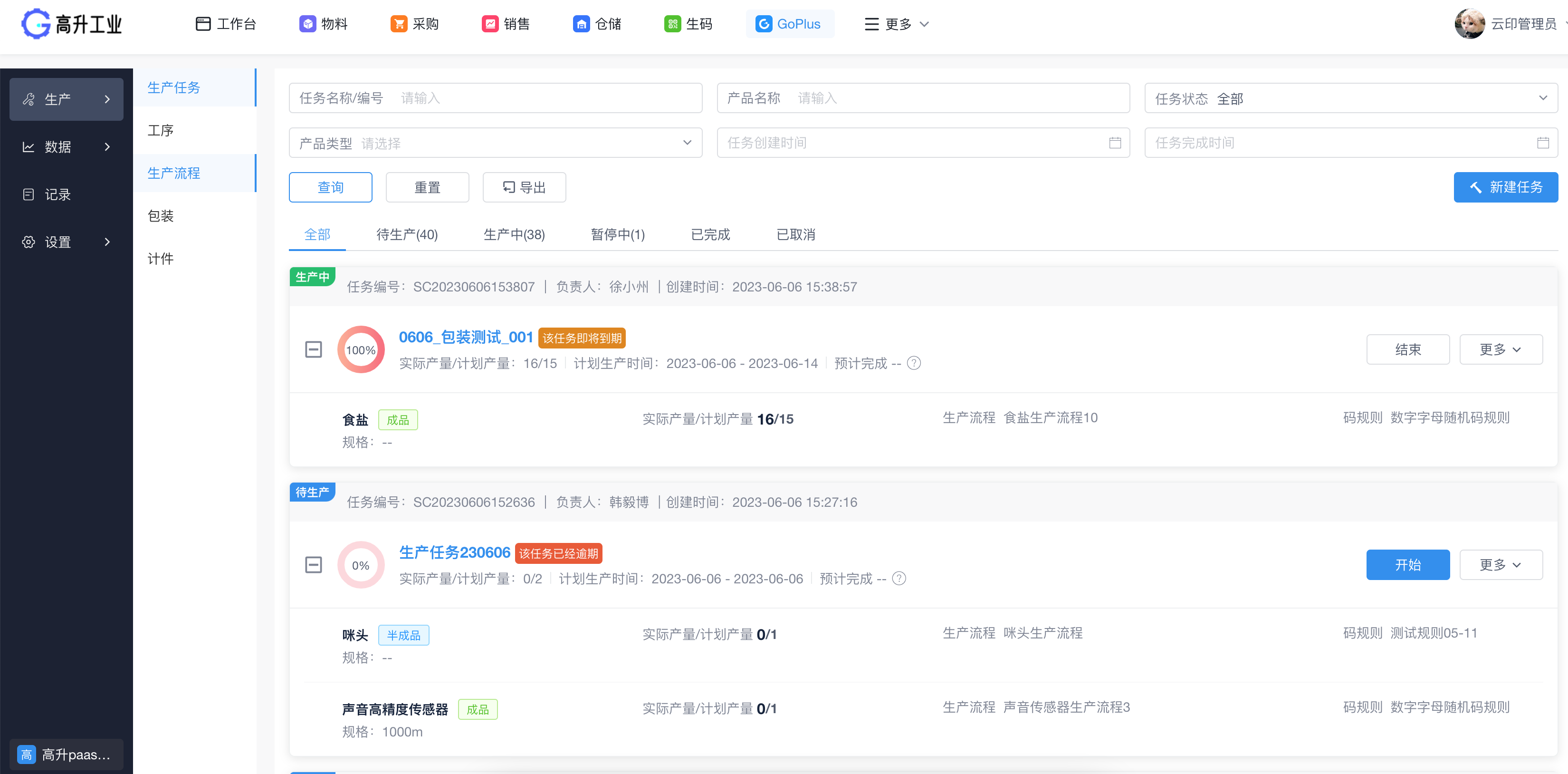Screen dimensions: 1568x774
Task: Focus the 任务名称/编号 input field
Action: pos(495,98)
